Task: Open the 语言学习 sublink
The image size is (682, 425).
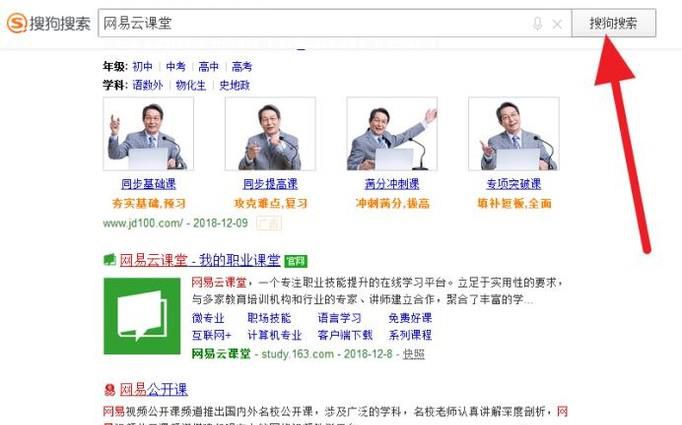Action: 339,318
